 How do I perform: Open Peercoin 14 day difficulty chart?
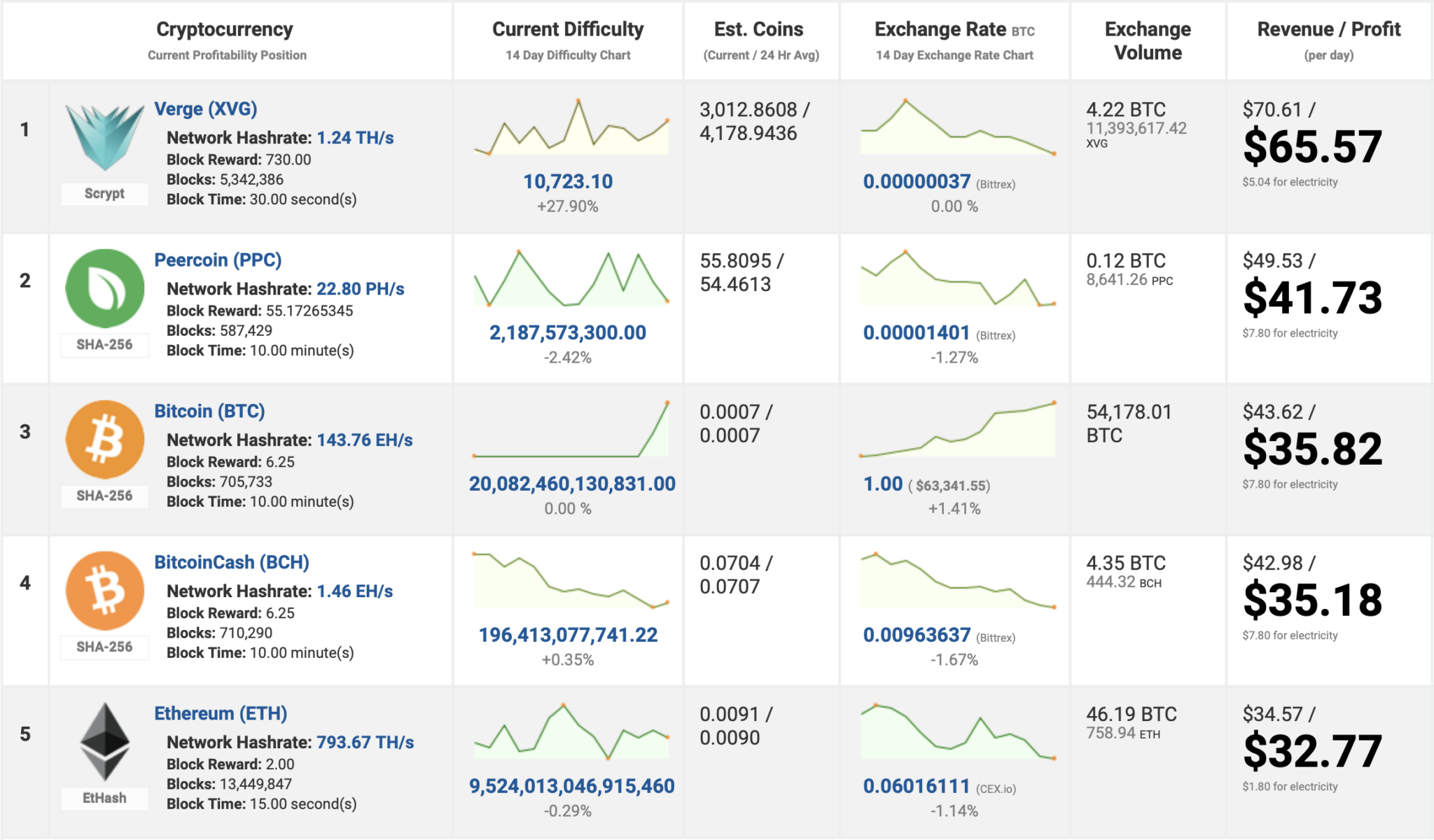pyautogui.click(x=571, y=278)
